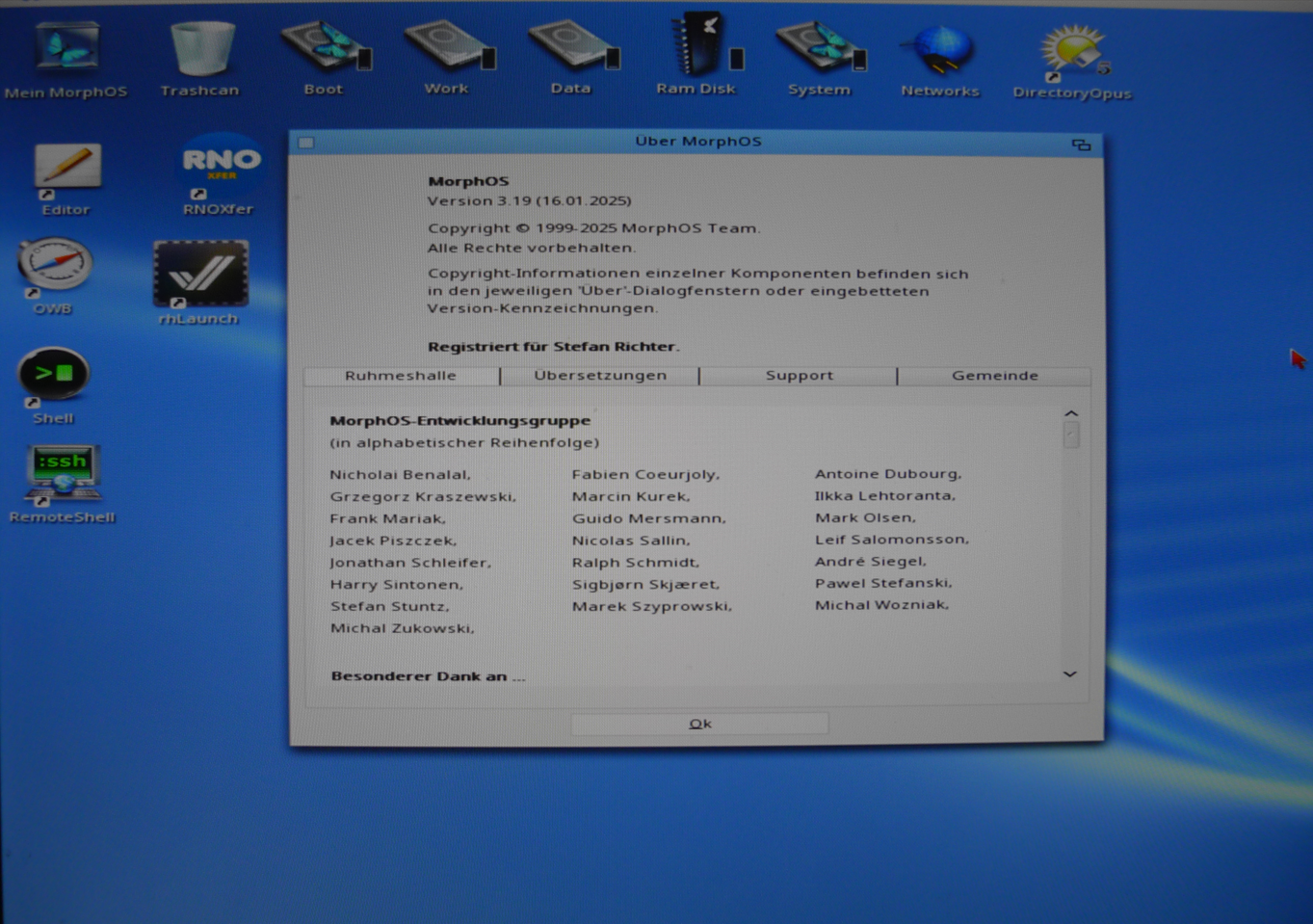Click the name Ralph Schmidt
This screenshot has width=1313, height=924.
point(636,563)
